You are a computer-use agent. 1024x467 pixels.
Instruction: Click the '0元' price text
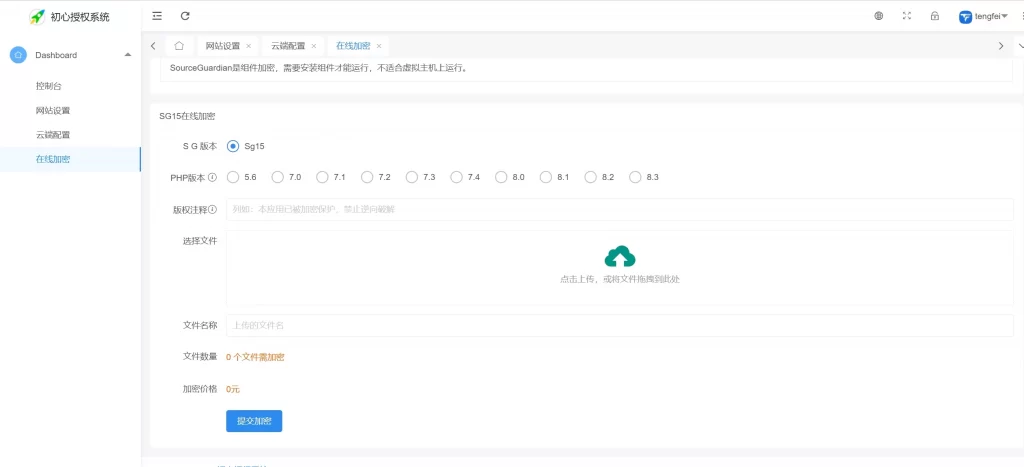point(233,389)
